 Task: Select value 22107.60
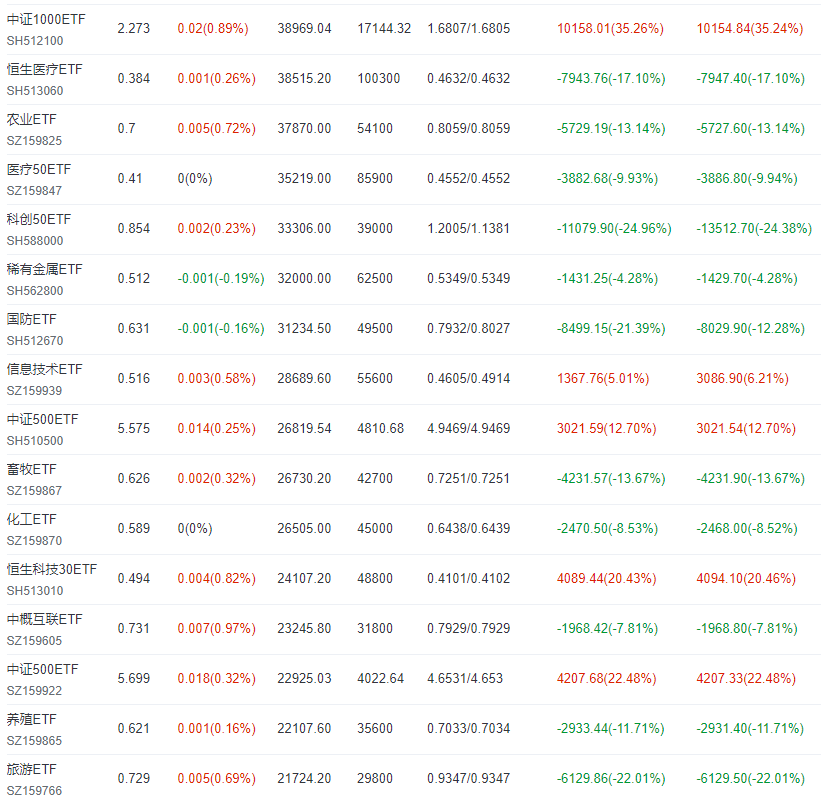click(x=304, y=728)
